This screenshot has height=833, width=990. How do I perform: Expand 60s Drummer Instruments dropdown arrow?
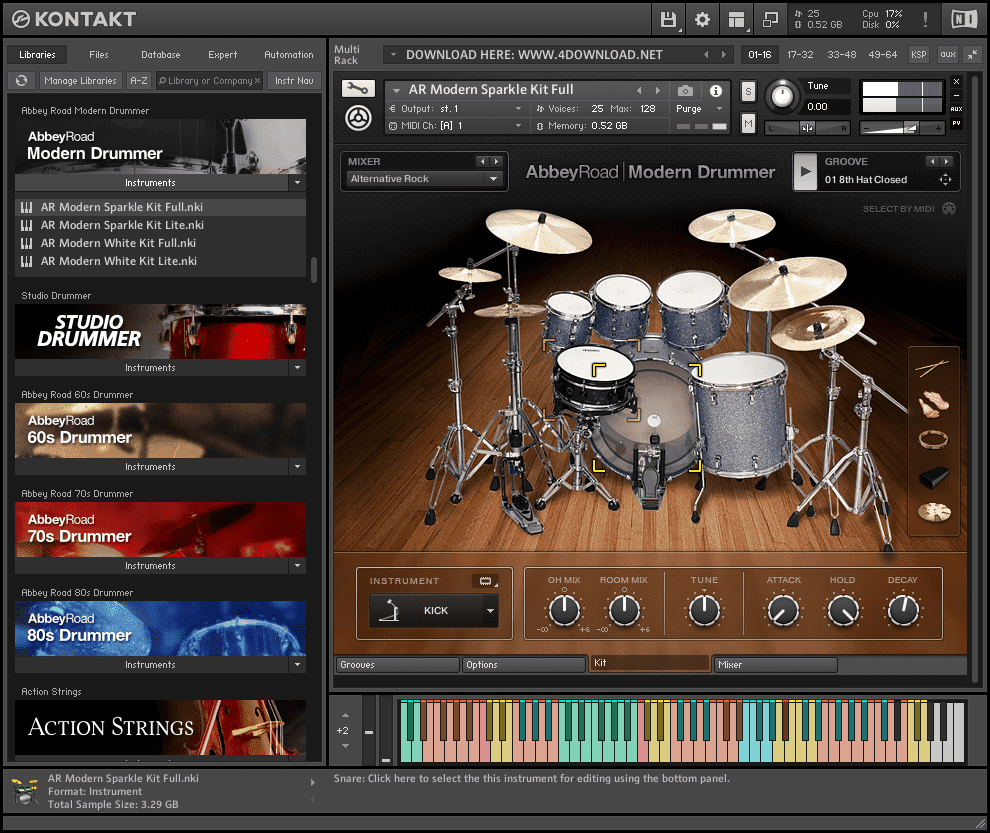pos(297,467)
